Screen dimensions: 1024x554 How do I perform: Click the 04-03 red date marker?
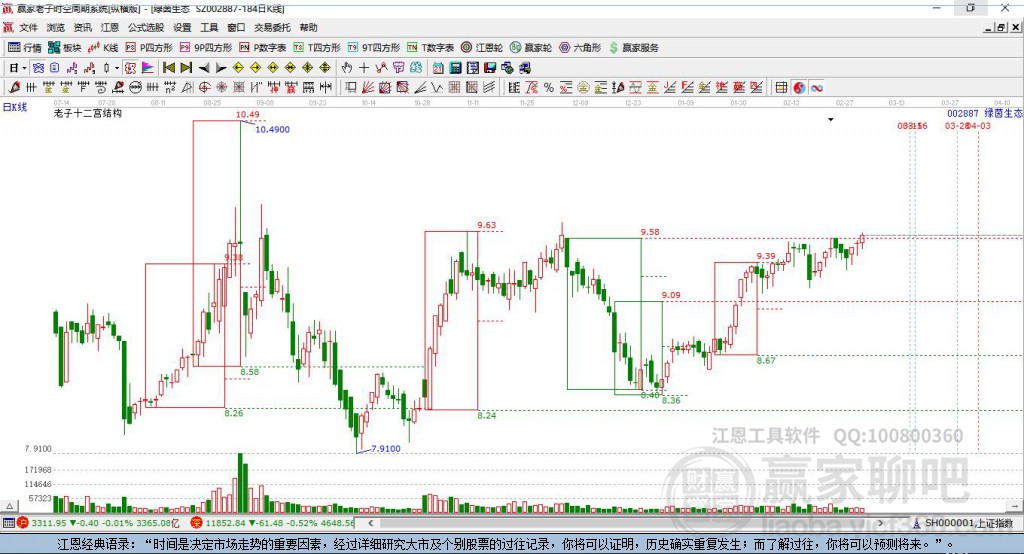point(980,125)
